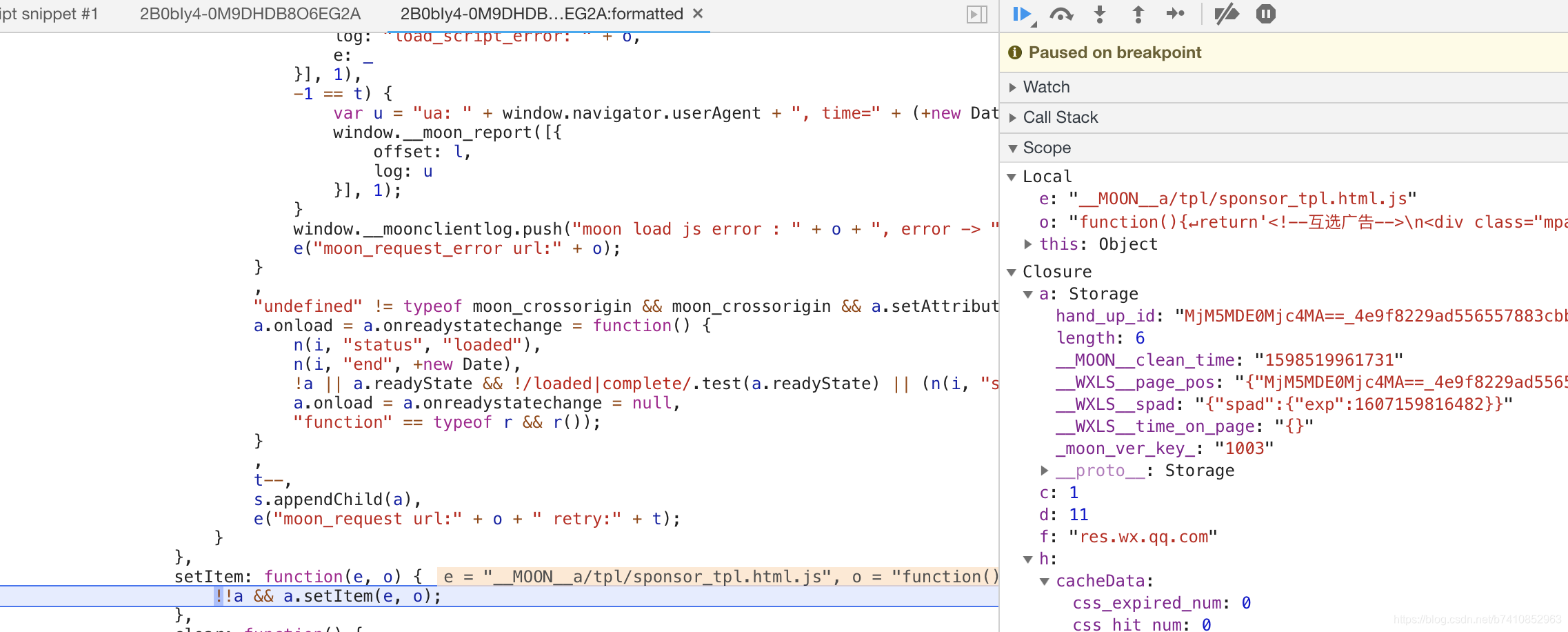This screenshot has width=1568, height=632.
Task: Click the e("moon_request_error url:") line
Action: tap(457, 248)
